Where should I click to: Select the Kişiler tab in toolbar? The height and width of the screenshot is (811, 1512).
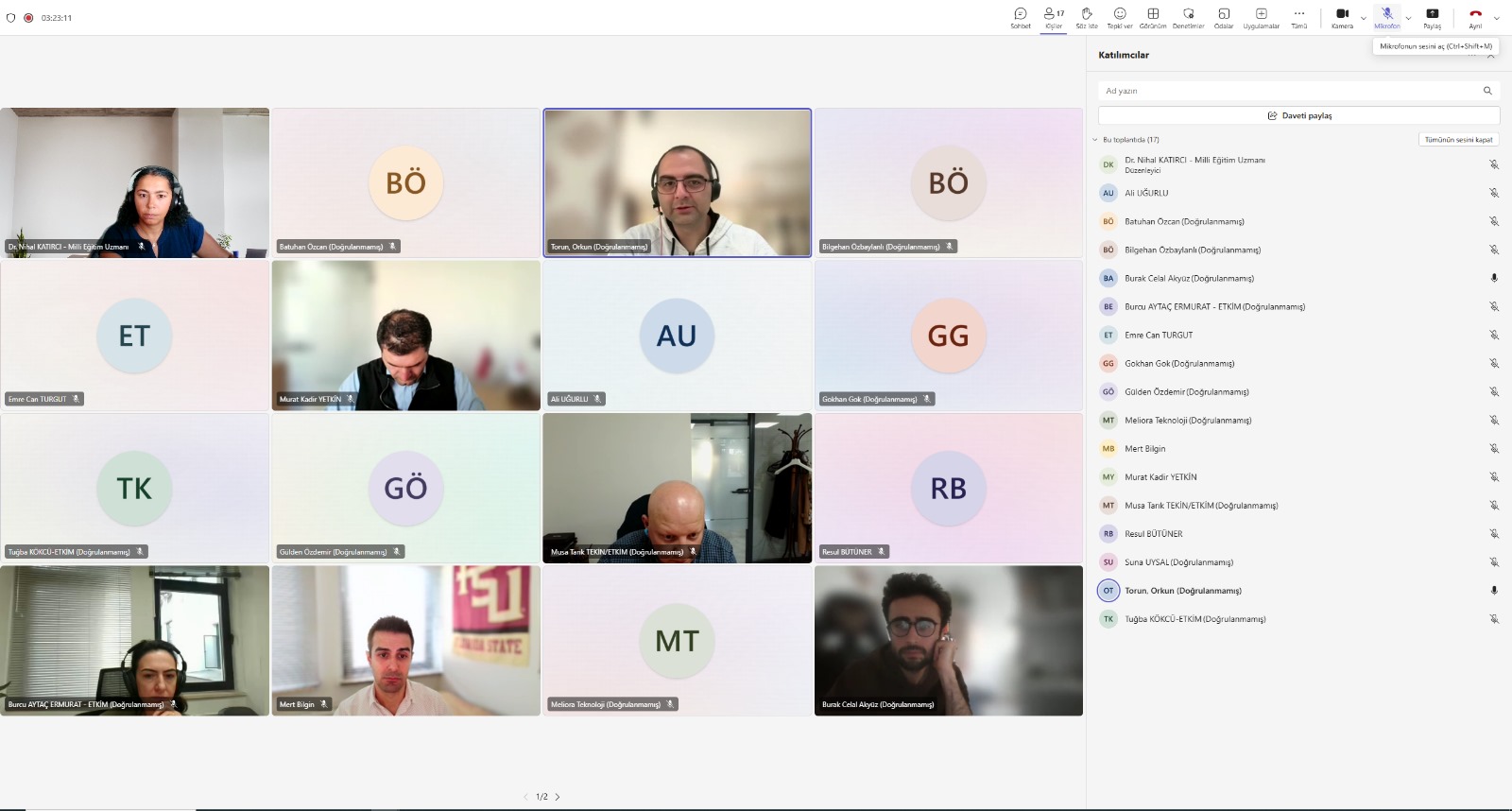click(x=1054, y=17)
